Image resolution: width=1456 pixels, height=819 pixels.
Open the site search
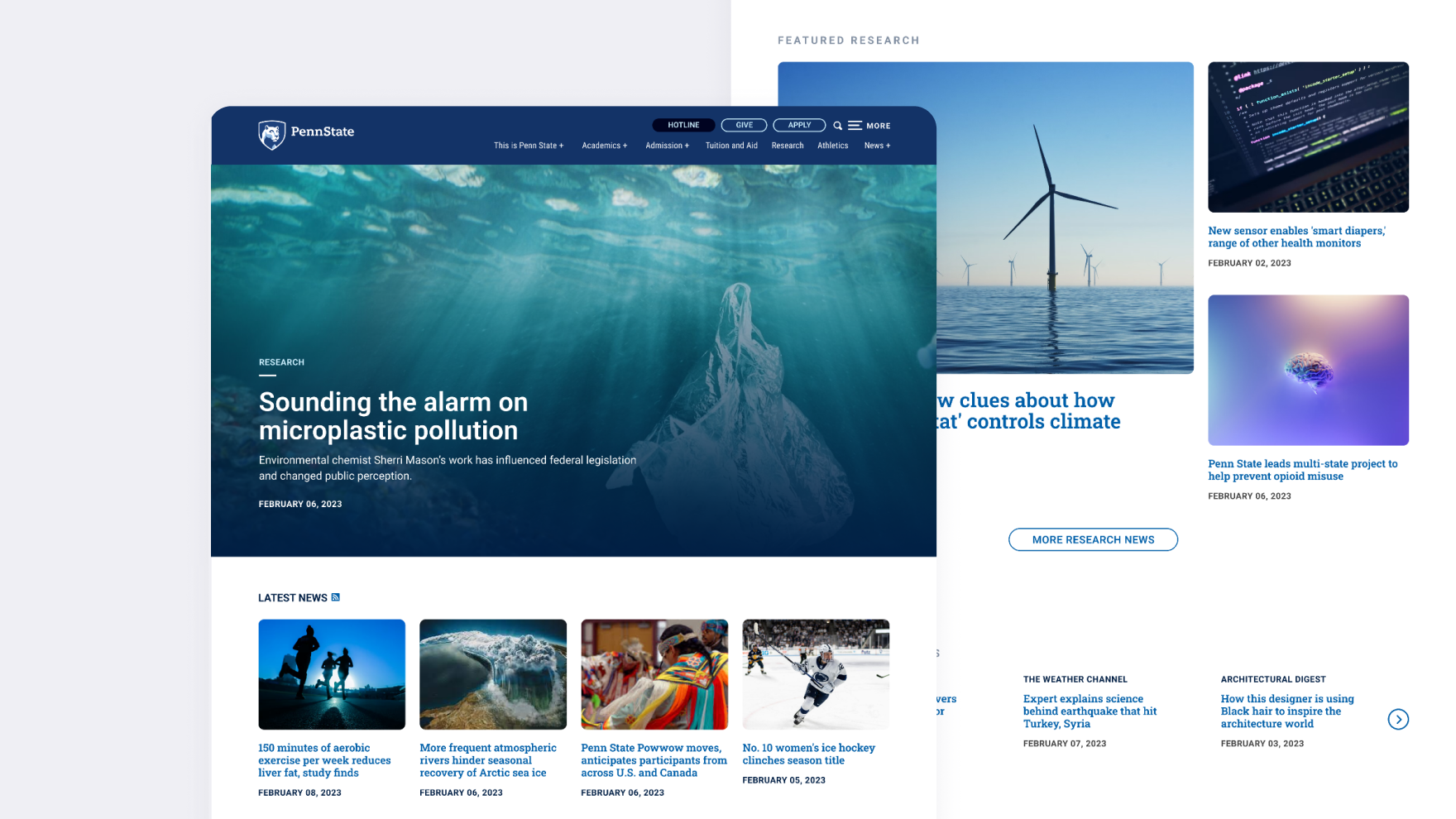838,126
